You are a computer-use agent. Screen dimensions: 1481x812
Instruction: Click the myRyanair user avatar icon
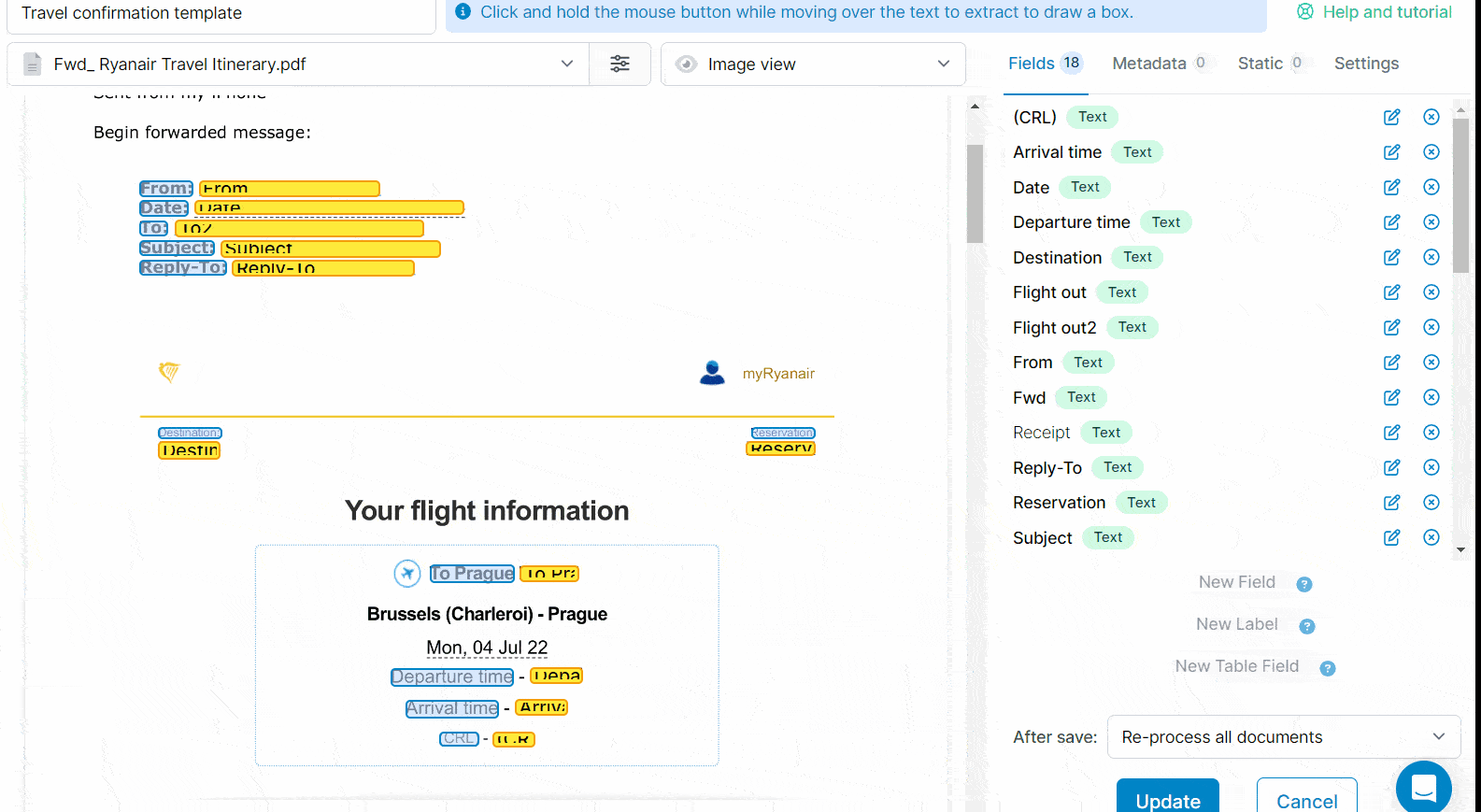click(712, 373)
